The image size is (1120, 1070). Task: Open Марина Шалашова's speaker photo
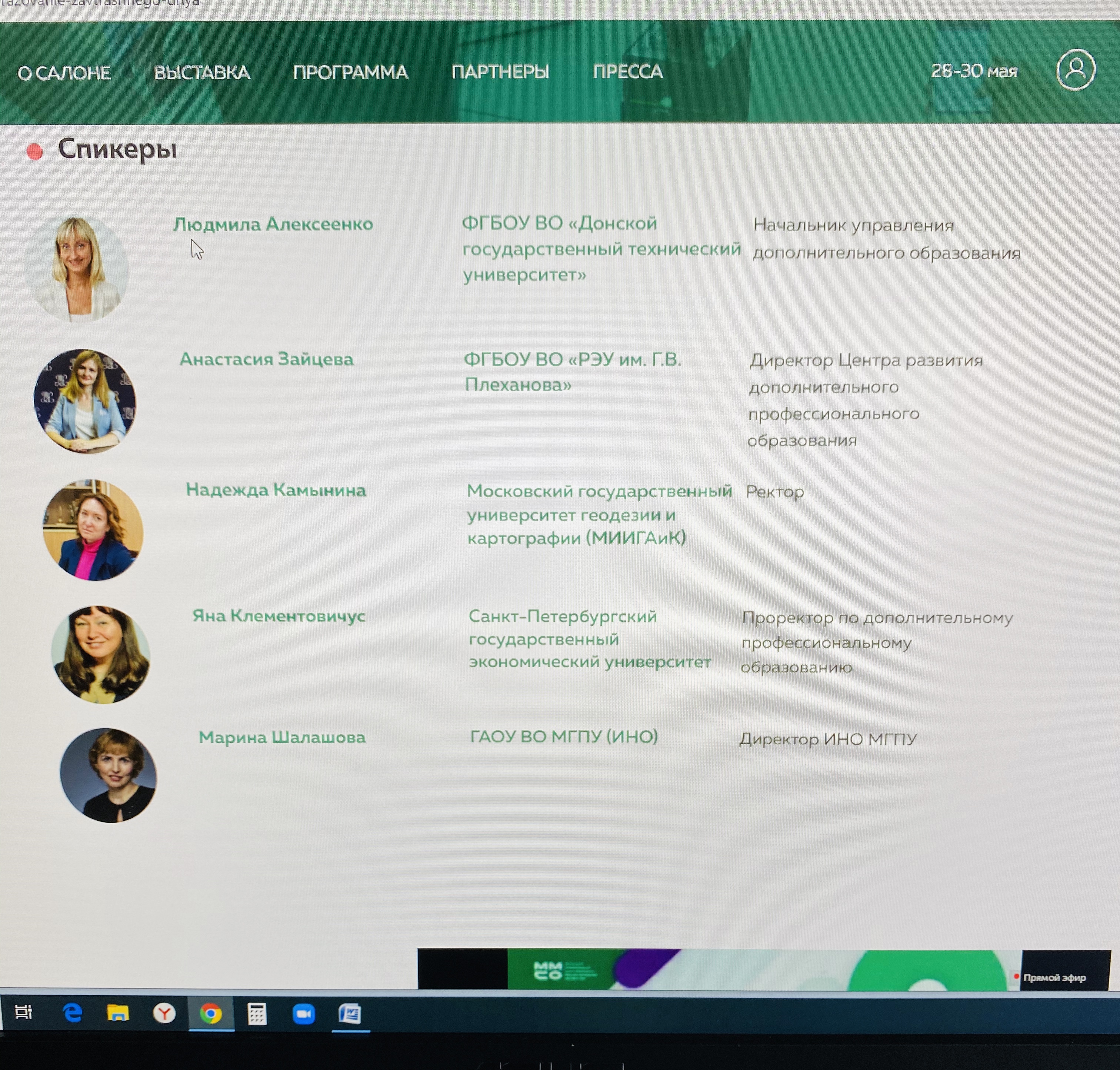pos(109,775)
